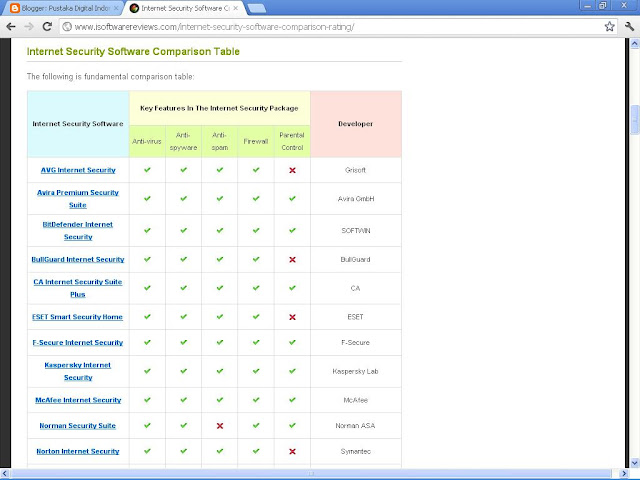Click McAfee's Parental Control green checkmark
This screenshot has width=640, height=480.
292,400
